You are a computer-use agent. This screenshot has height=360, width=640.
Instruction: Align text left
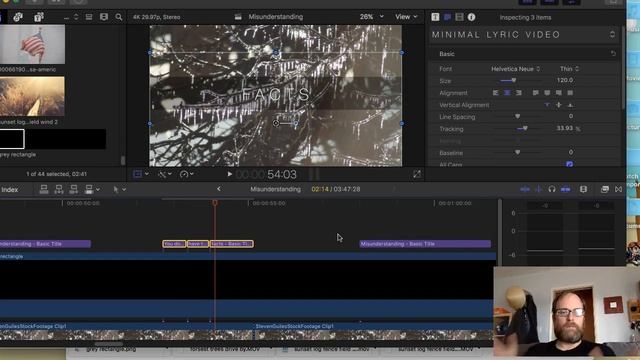click(x=496, y=93)
